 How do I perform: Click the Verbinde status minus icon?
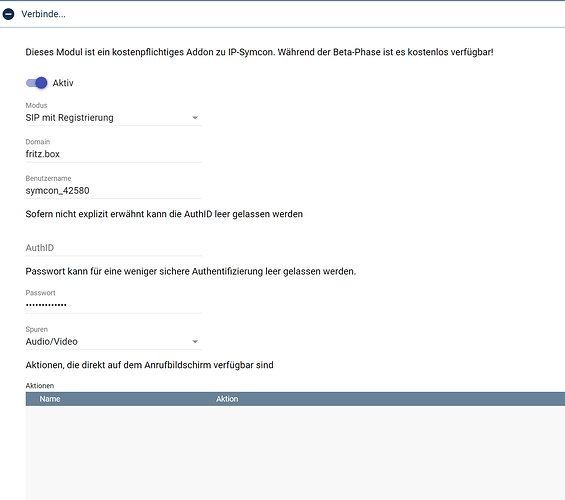pyautogui.click(x=8, y=14)
